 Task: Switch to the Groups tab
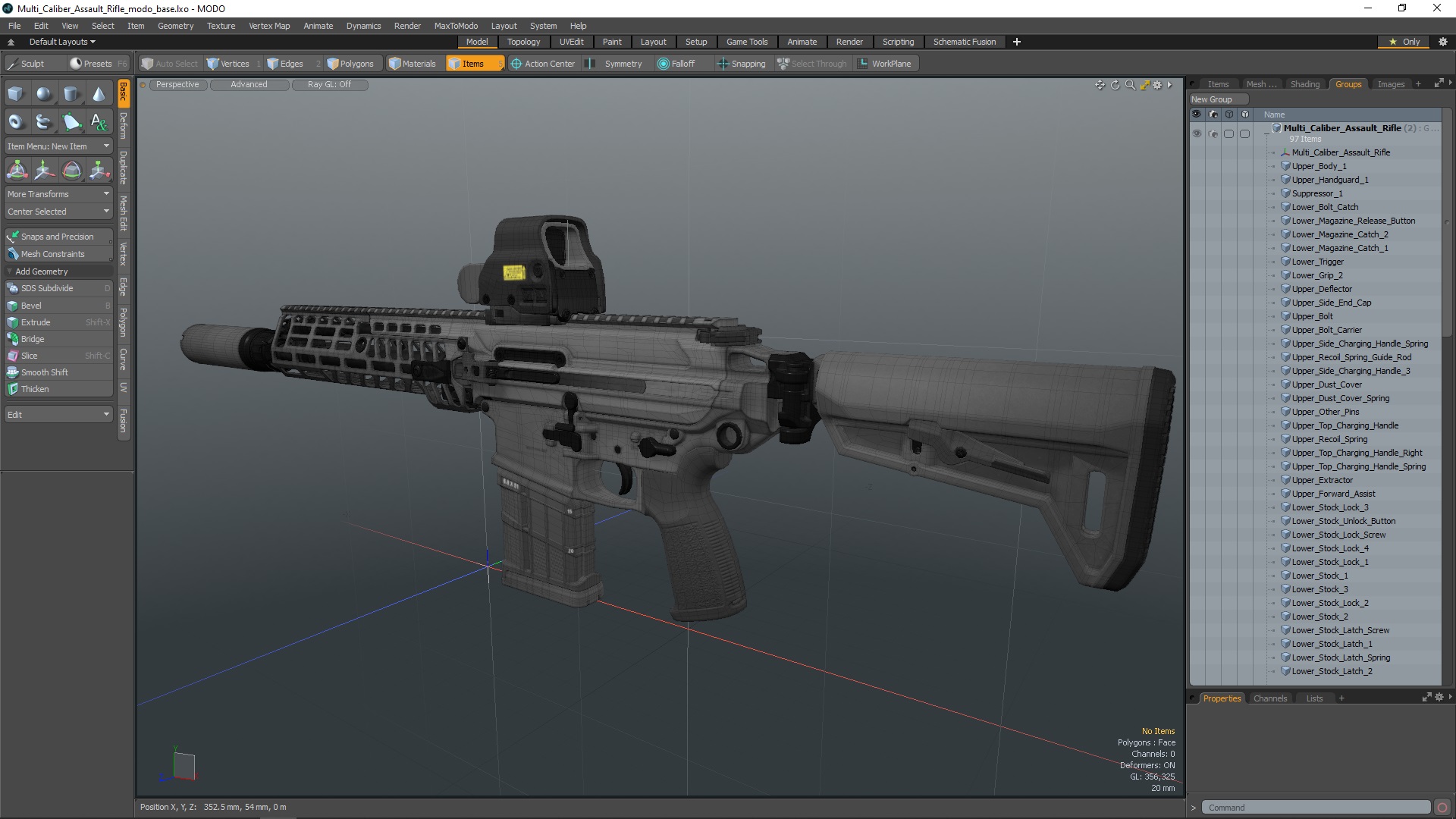coord(1348,83)
